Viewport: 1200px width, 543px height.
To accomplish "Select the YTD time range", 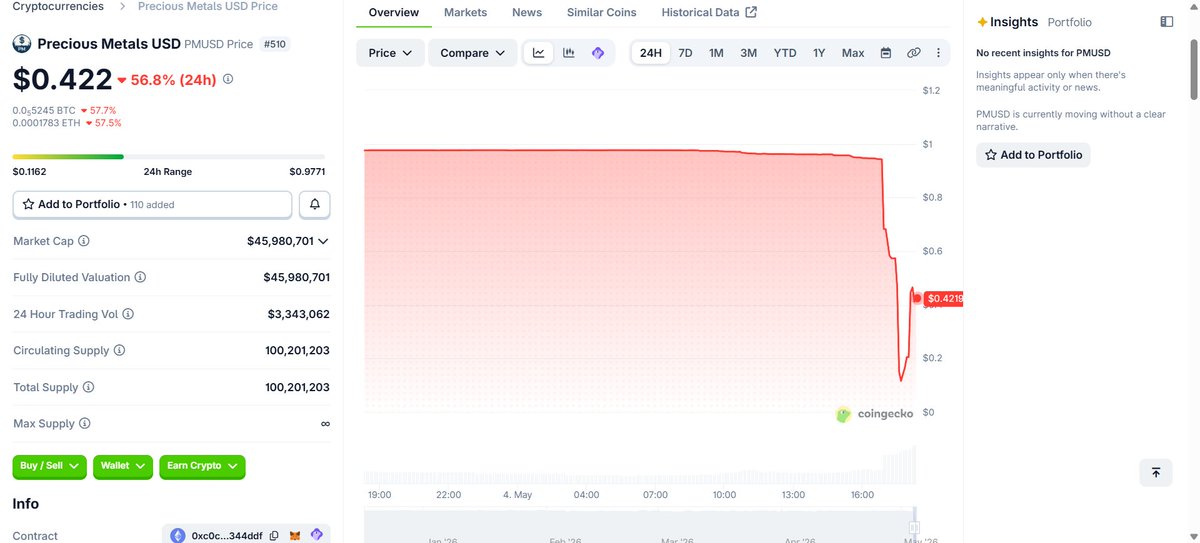I will coord(785,53).
